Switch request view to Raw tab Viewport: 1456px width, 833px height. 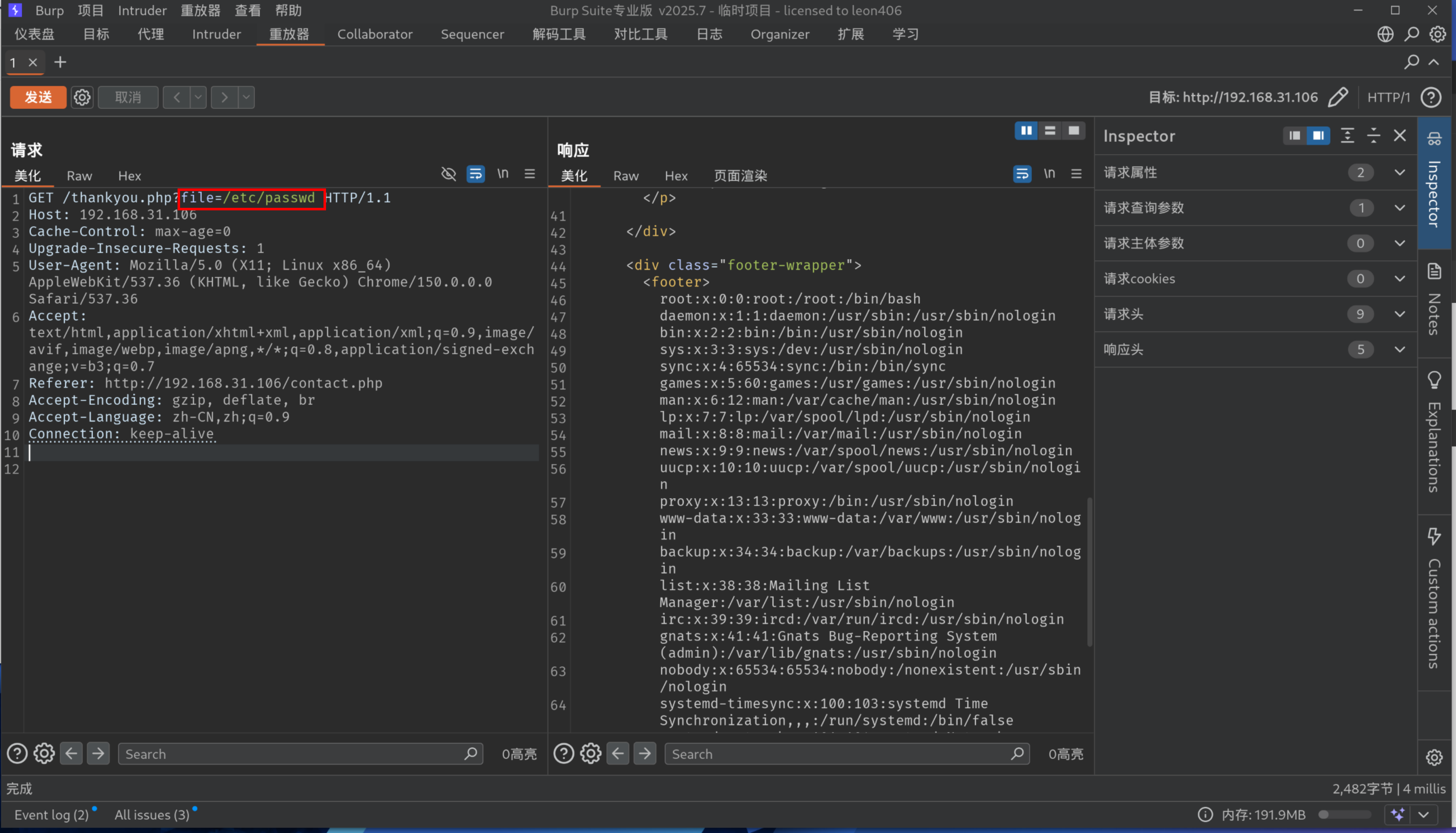pos(79,176)
